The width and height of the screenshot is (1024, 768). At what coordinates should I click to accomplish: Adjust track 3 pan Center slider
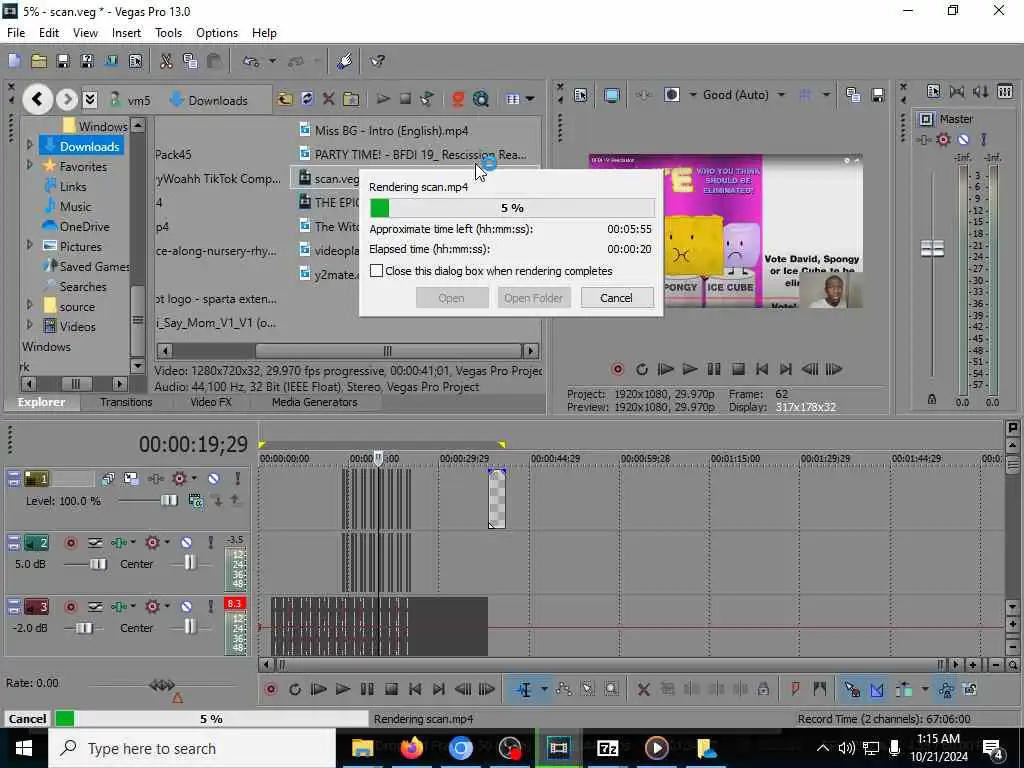[x=189, y=627]
